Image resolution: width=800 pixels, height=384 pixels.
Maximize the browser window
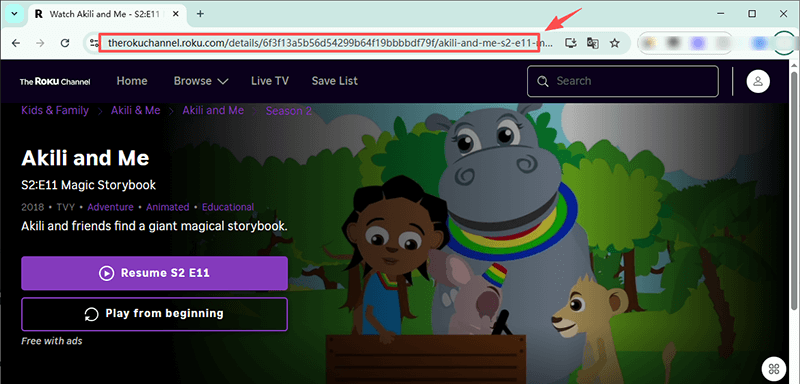point(753,14)
